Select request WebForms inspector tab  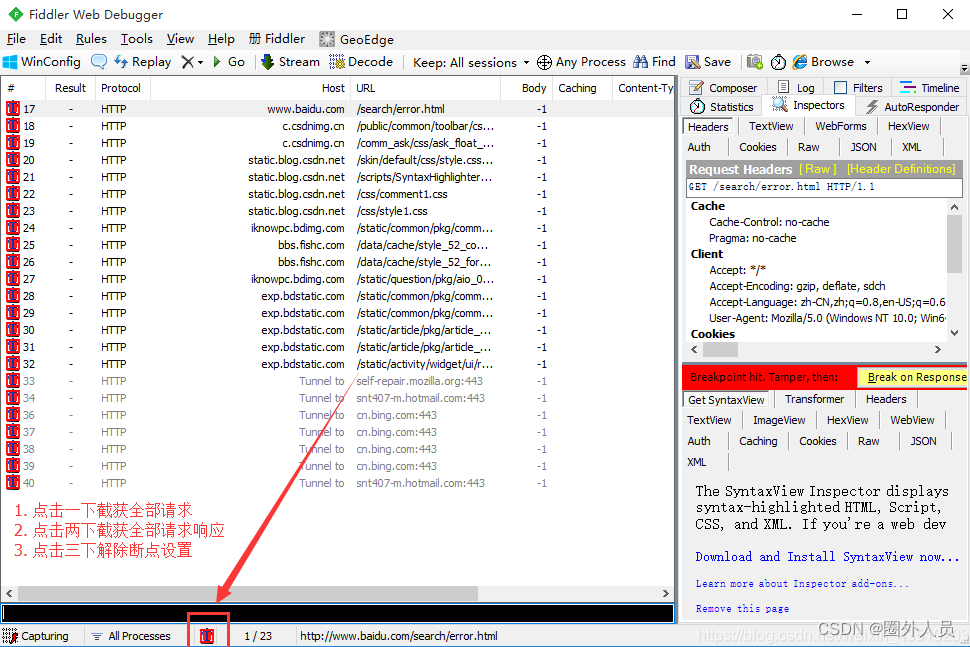840,126
